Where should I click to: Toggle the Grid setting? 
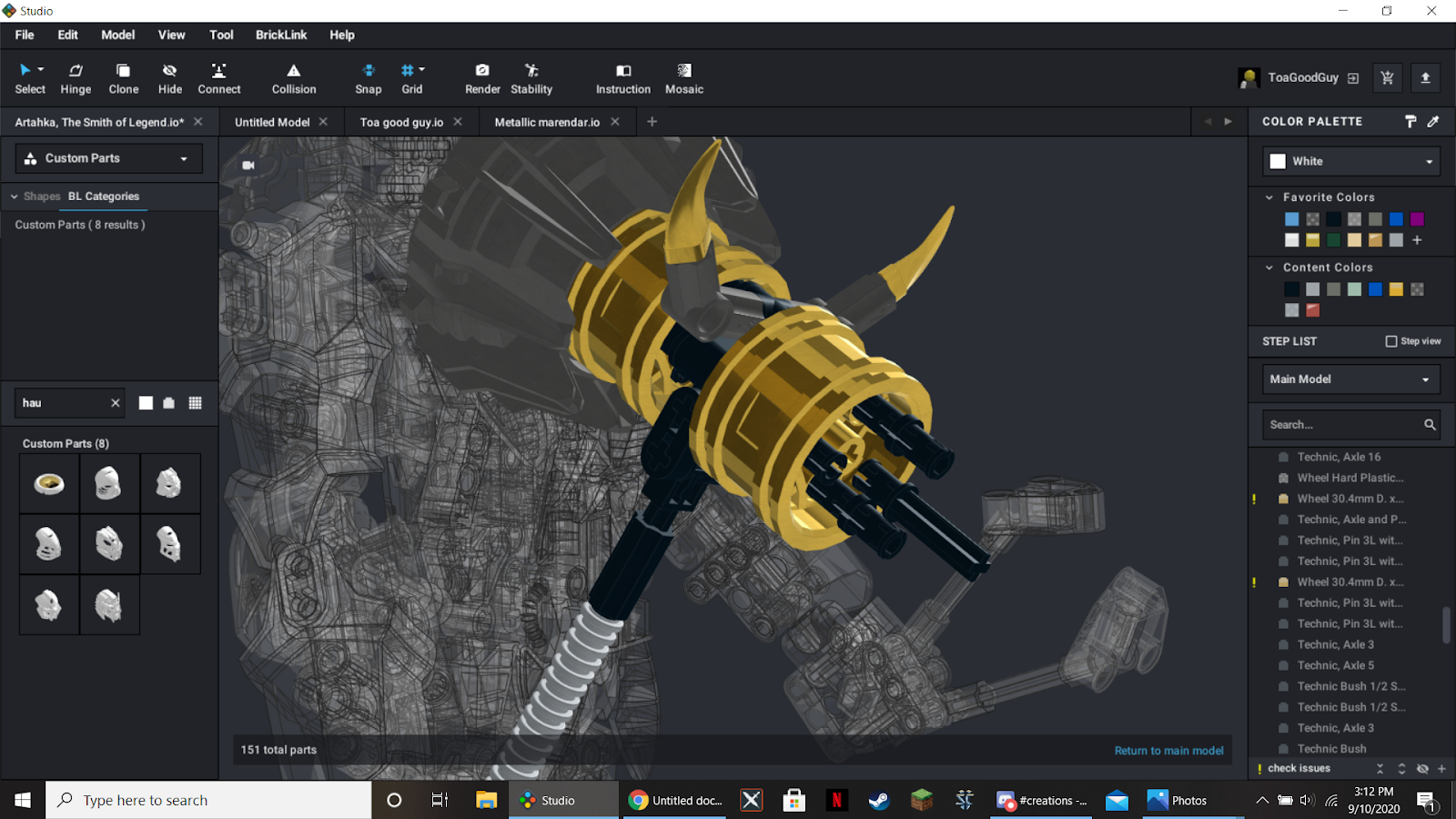point(409,78)
